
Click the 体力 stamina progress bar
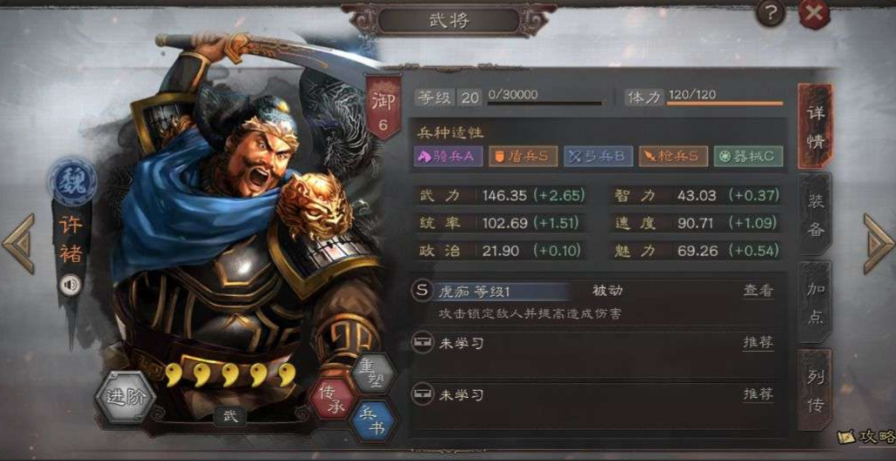(x=725, y=104)
